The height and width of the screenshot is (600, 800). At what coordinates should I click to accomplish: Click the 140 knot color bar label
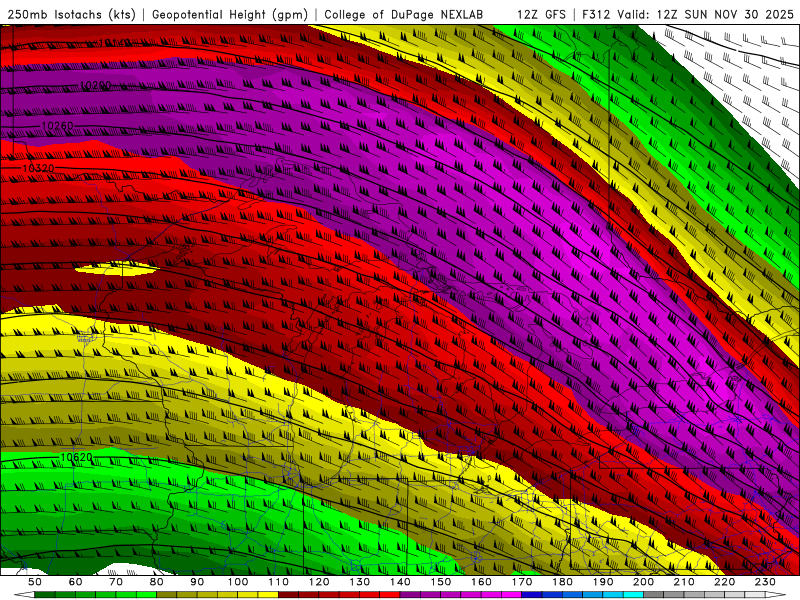[x=400, y=582]
